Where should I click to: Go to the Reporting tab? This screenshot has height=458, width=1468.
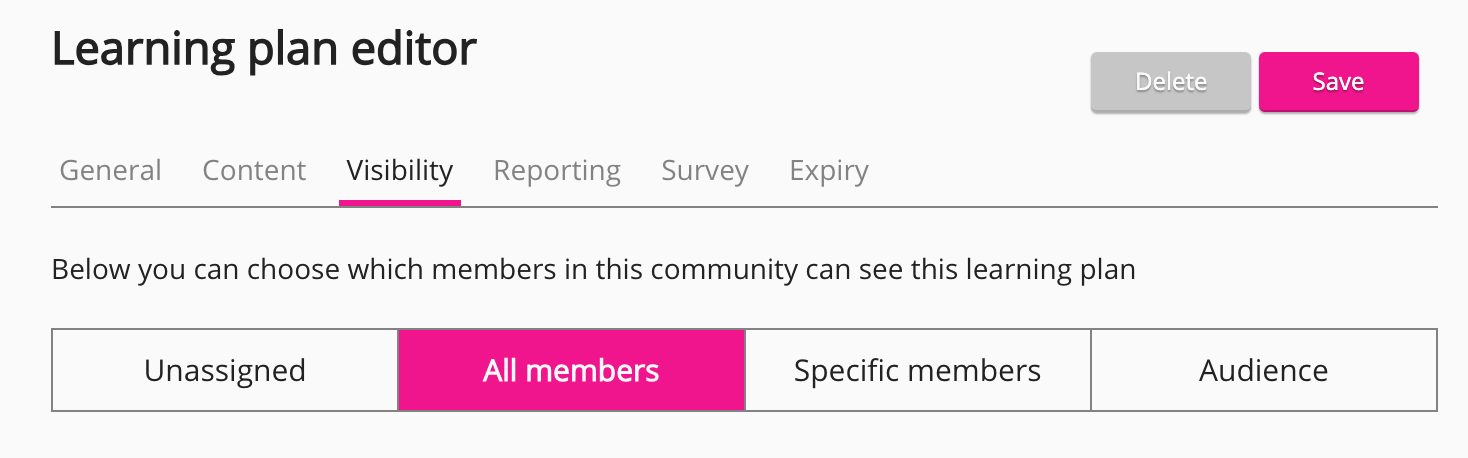point(557,171)
